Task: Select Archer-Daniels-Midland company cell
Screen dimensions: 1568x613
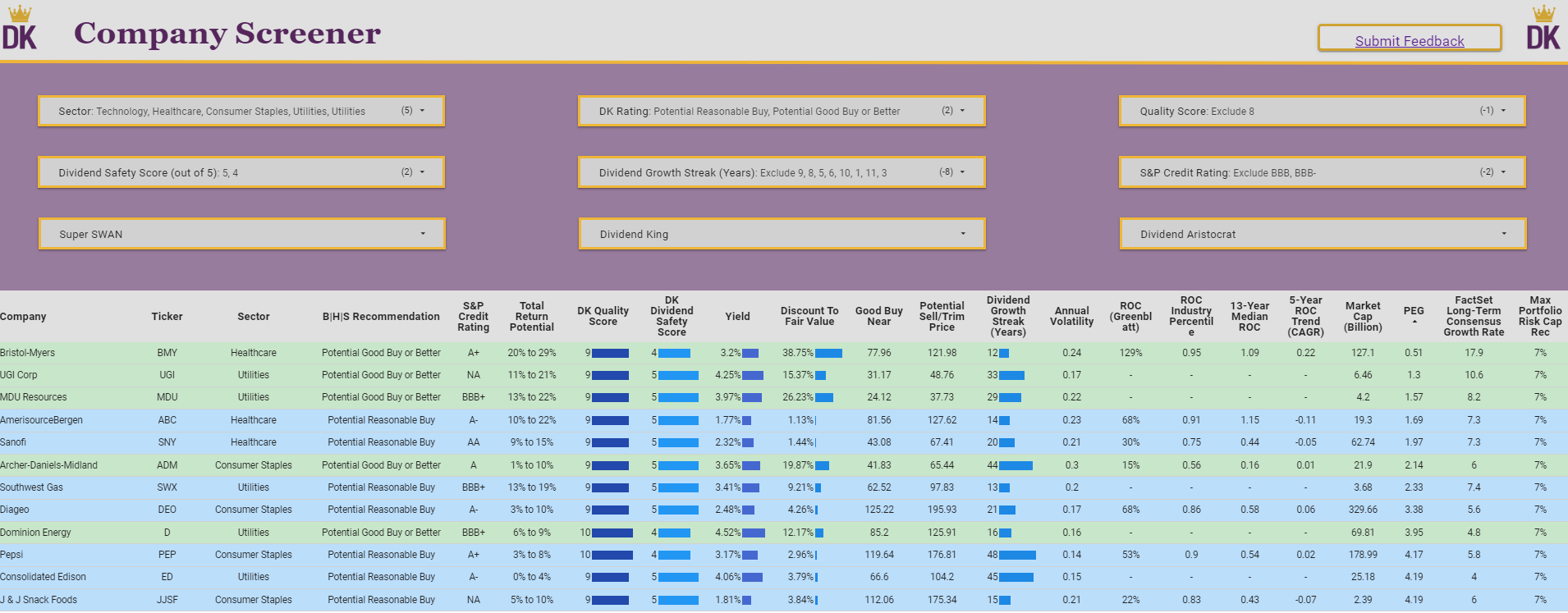Action: pos(48,465)
